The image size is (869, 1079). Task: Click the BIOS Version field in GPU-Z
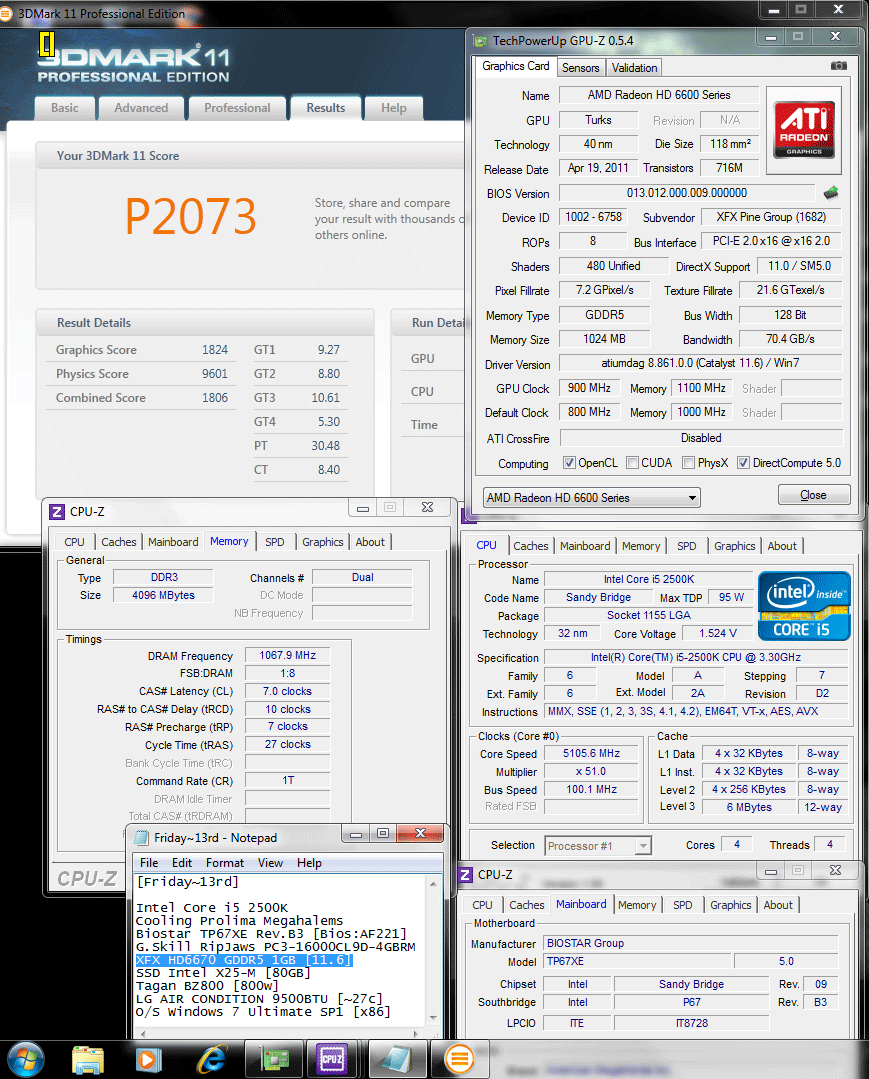pos(686,193)
